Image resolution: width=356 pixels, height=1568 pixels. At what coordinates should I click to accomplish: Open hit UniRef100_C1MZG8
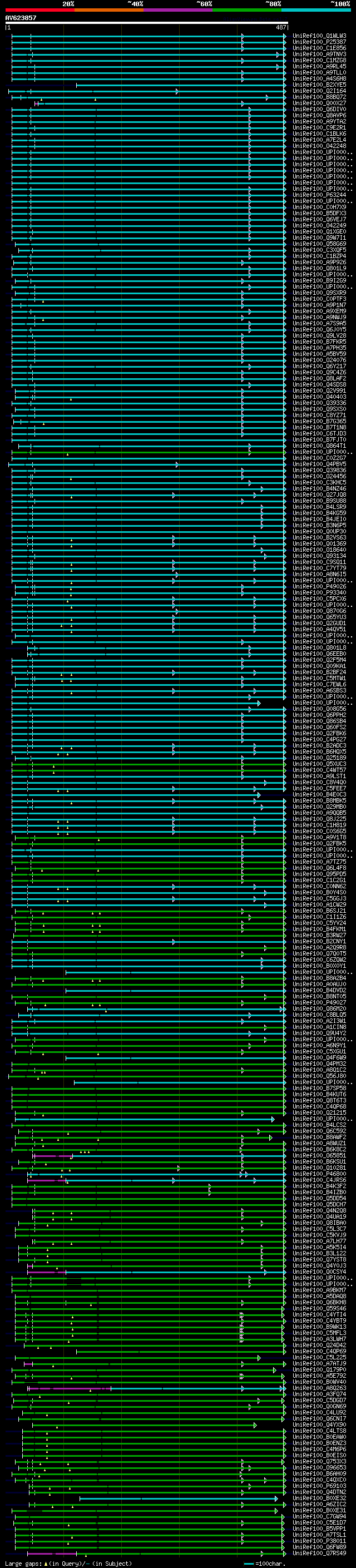coord(319,60)
